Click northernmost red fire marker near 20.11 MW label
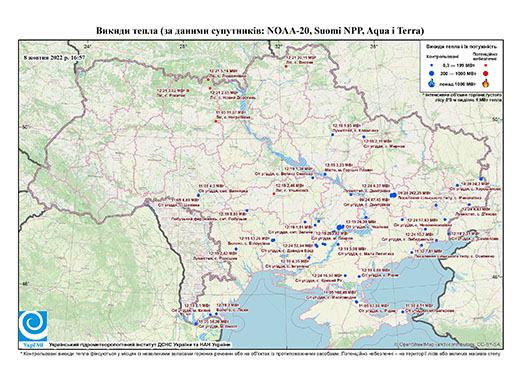Image resolution: width=520 pixels, height=368 pixels. (x=286, y=66)
